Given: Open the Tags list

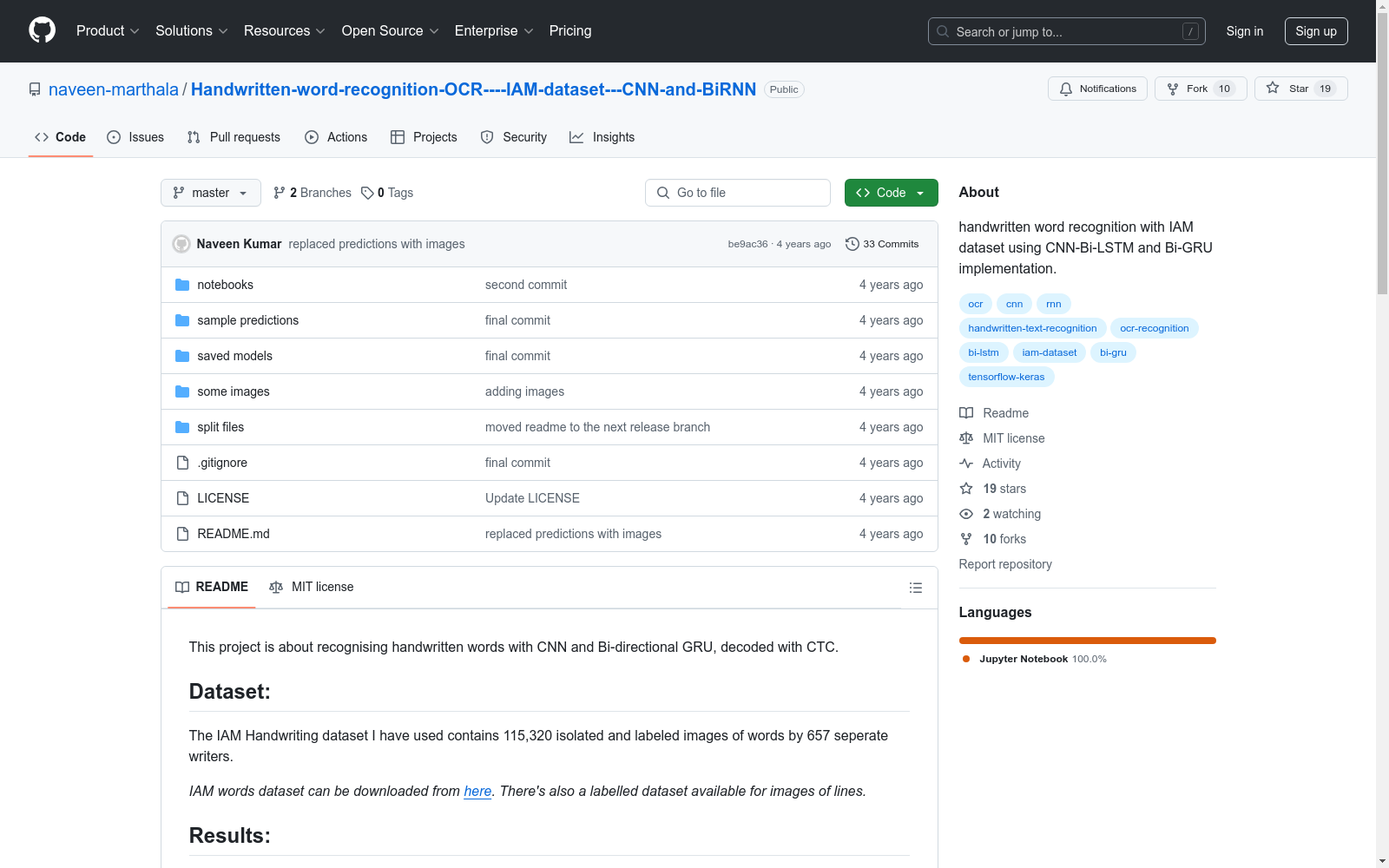Looking at the screenshot, I should (387, 193).
